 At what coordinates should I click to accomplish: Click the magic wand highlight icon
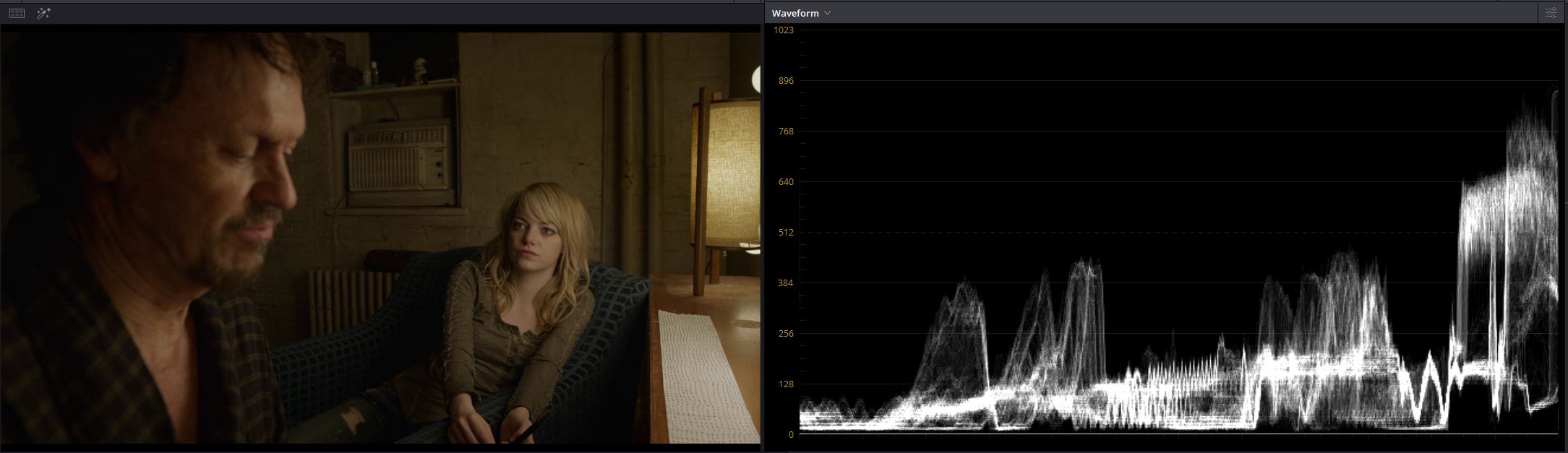(43, 13)
